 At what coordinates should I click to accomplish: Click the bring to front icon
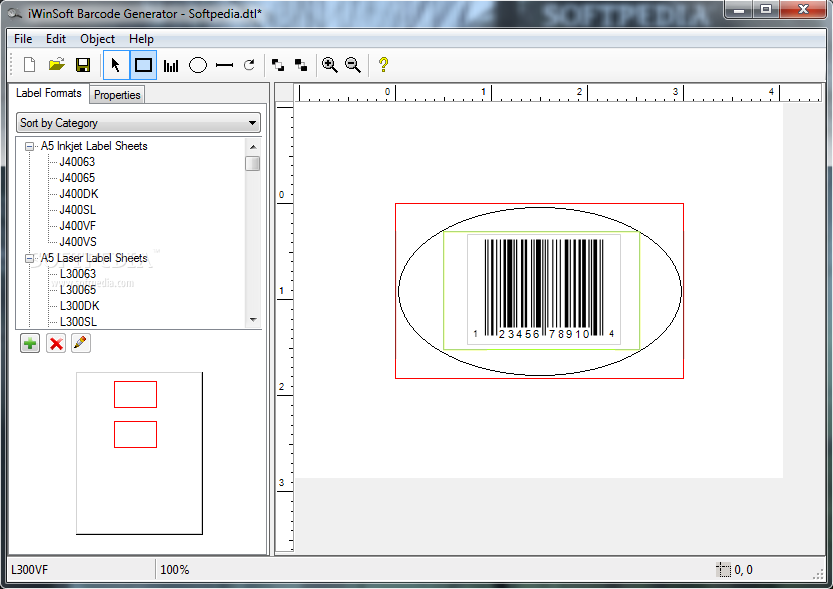278,65
